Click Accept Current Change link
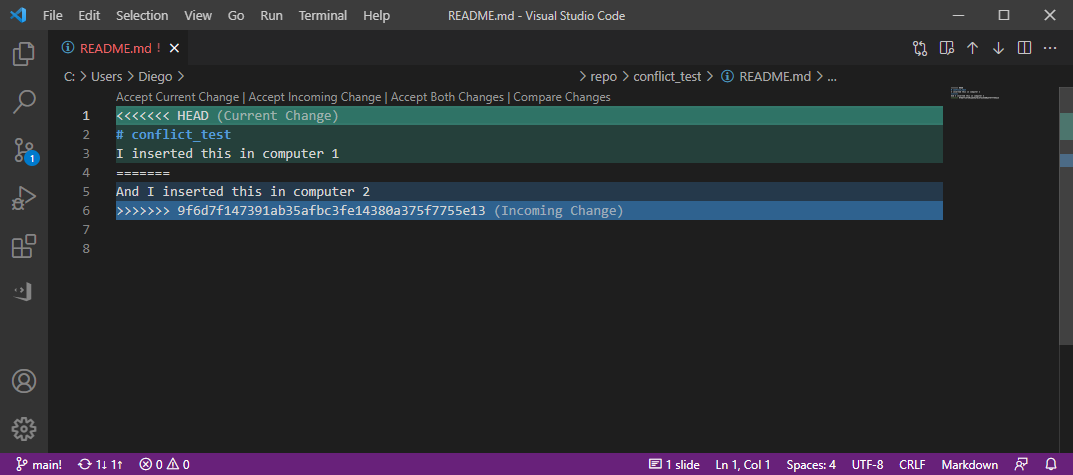The width and height of the screenshot is (1073, 475). pos(177,97)
